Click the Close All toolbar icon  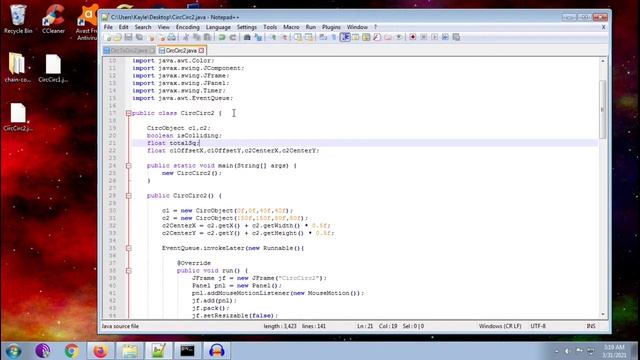pyautogui.click(x=162, y=38)
